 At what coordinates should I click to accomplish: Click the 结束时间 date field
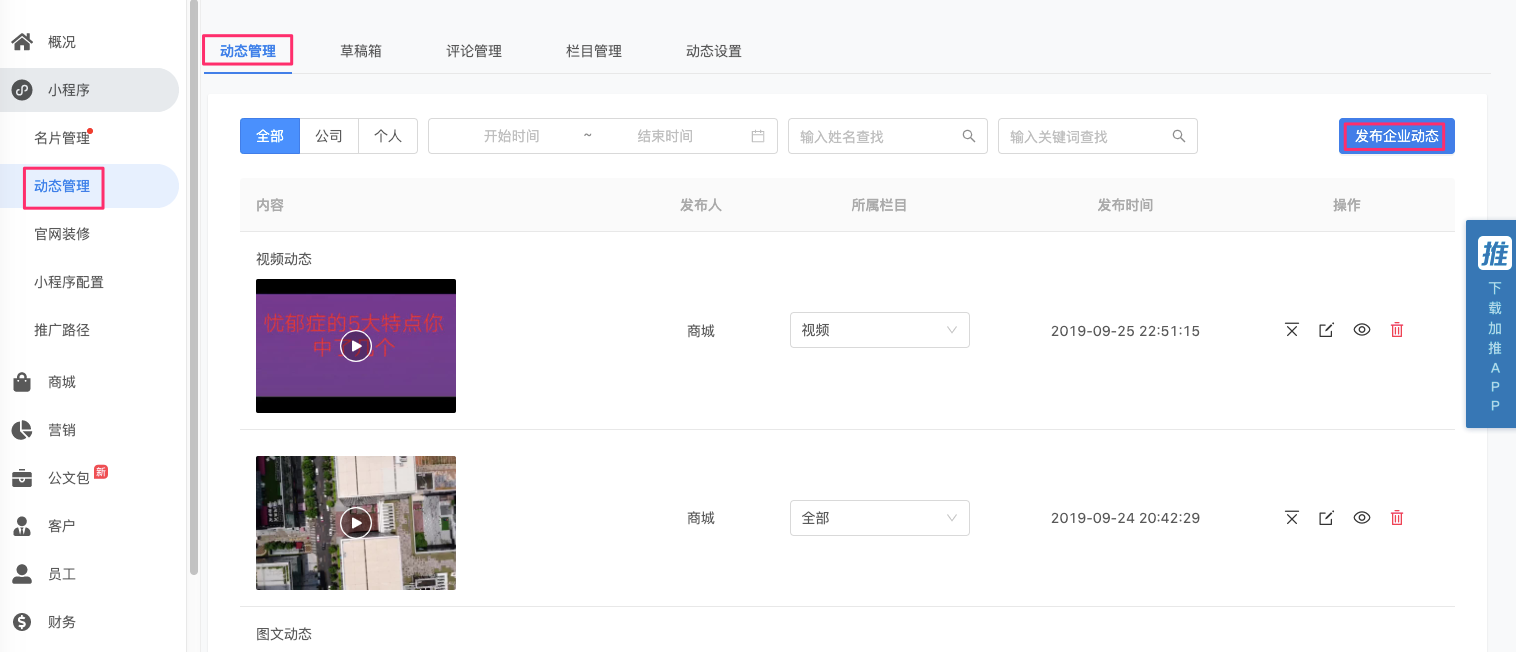pyautogui.click(x=665, y=136)
